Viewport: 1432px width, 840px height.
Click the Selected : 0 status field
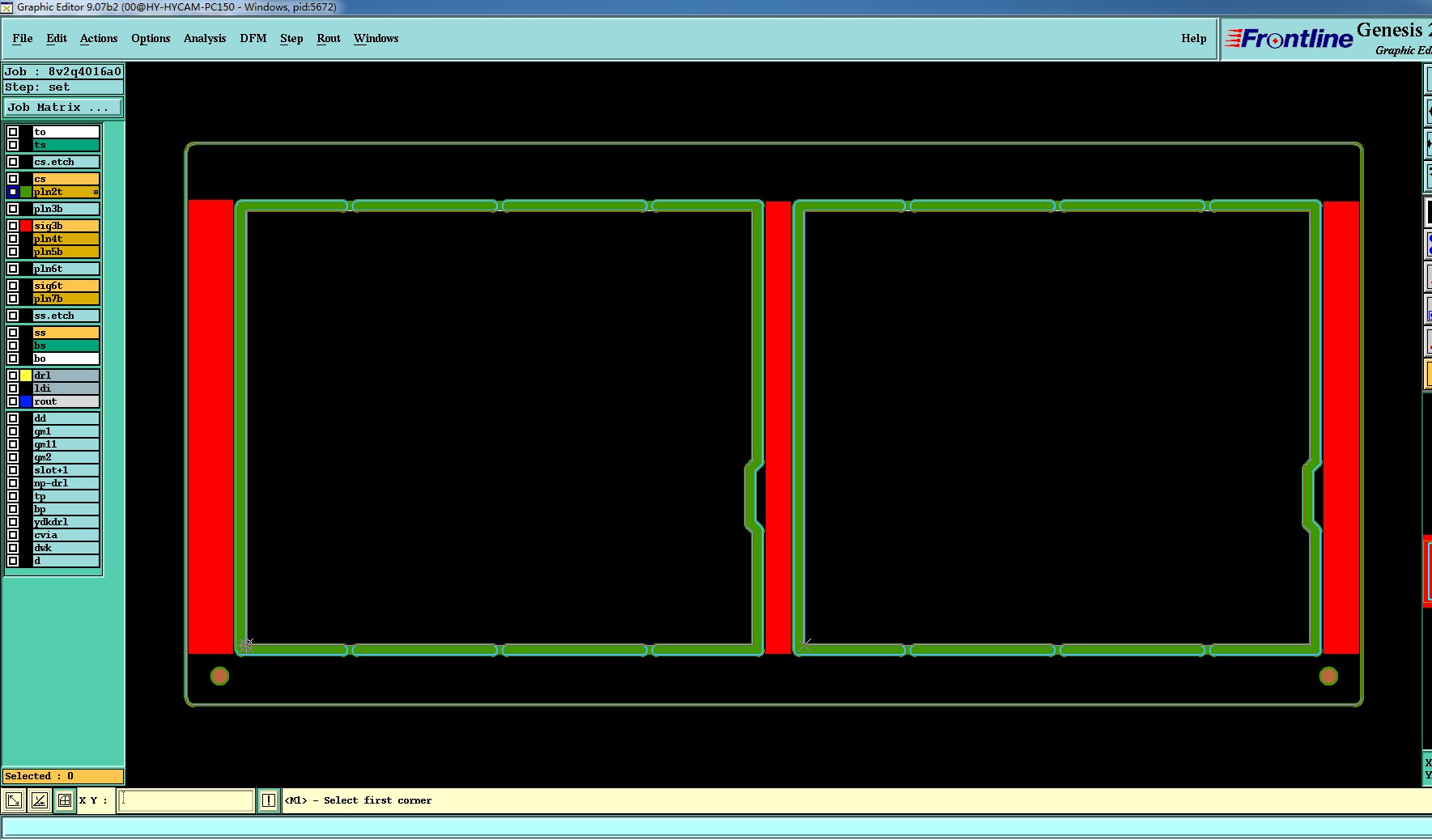[x=63, y=776]
